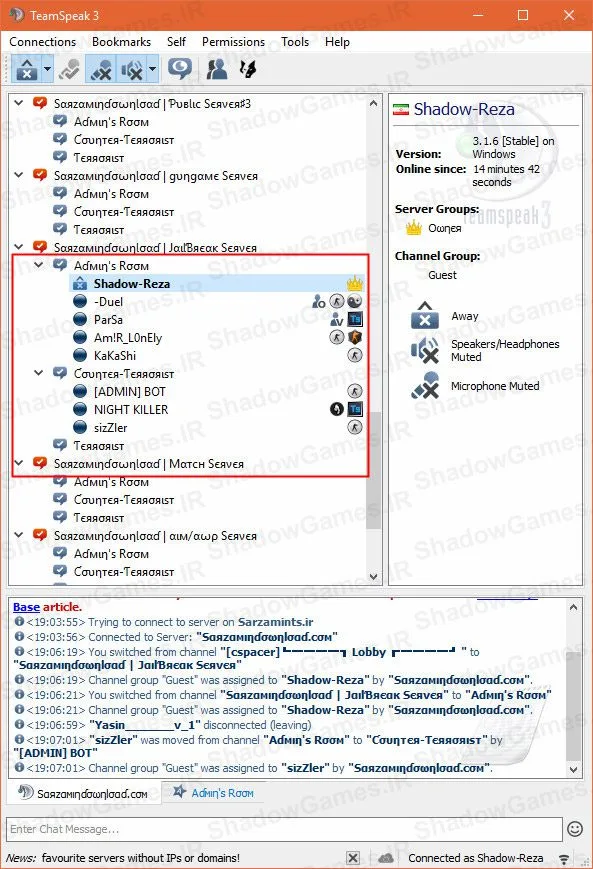The image size is (593, 869).
Task: Click the connection status icon in the status bar
Action: pyautogui.click(x=564, y=858)
